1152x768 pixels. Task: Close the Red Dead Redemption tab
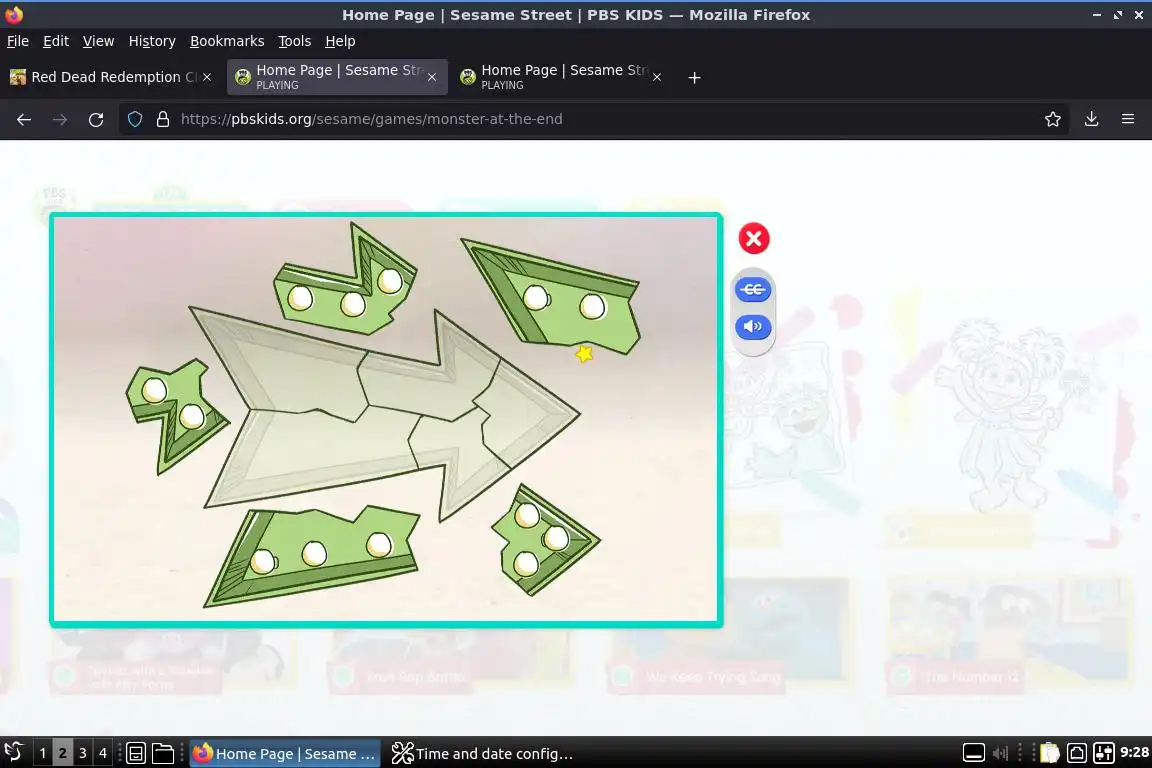pos(207,77)
